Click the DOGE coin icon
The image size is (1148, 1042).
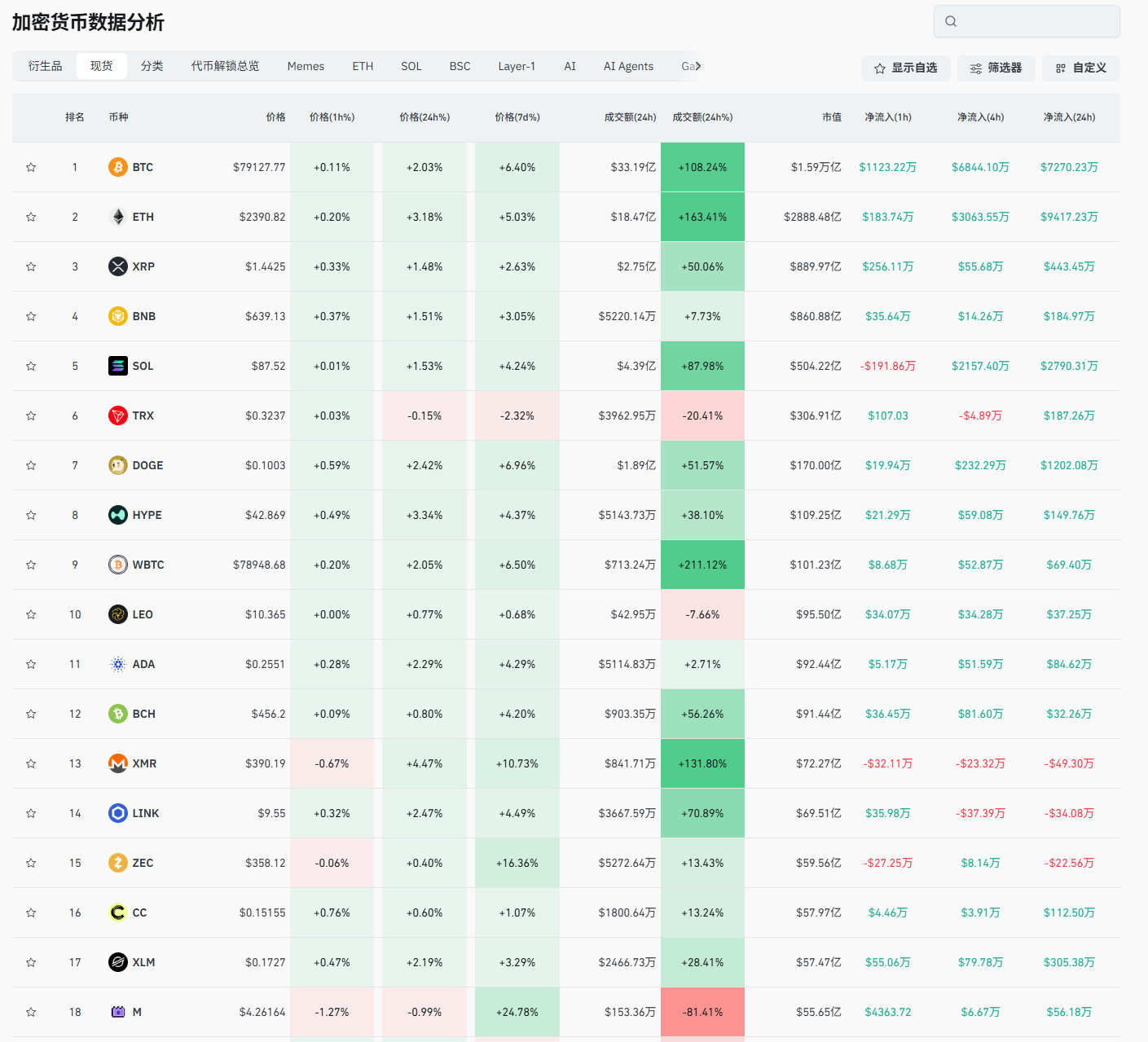[118, 465]
